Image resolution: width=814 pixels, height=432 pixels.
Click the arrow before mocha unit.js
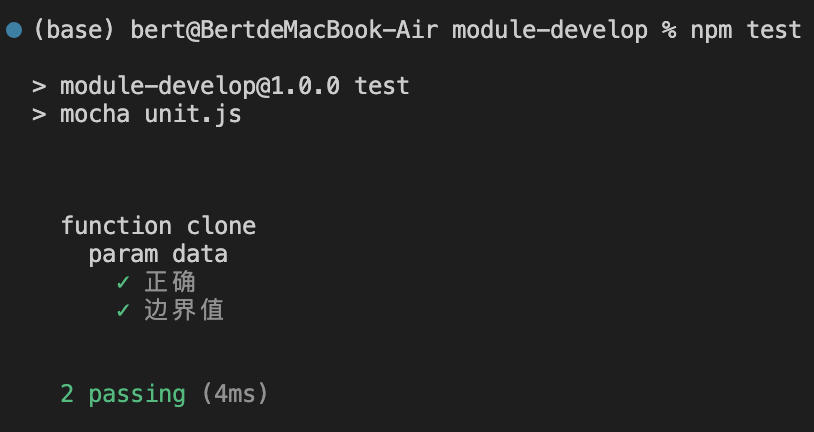pyautogui.click(x=39, y=114)
